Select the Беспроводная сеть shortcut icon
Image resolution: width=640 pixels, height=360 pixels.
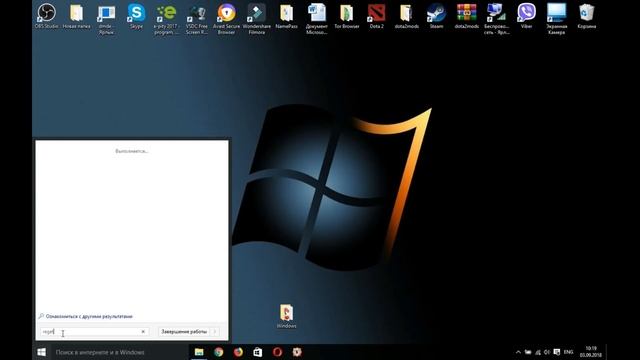[496, 19]
